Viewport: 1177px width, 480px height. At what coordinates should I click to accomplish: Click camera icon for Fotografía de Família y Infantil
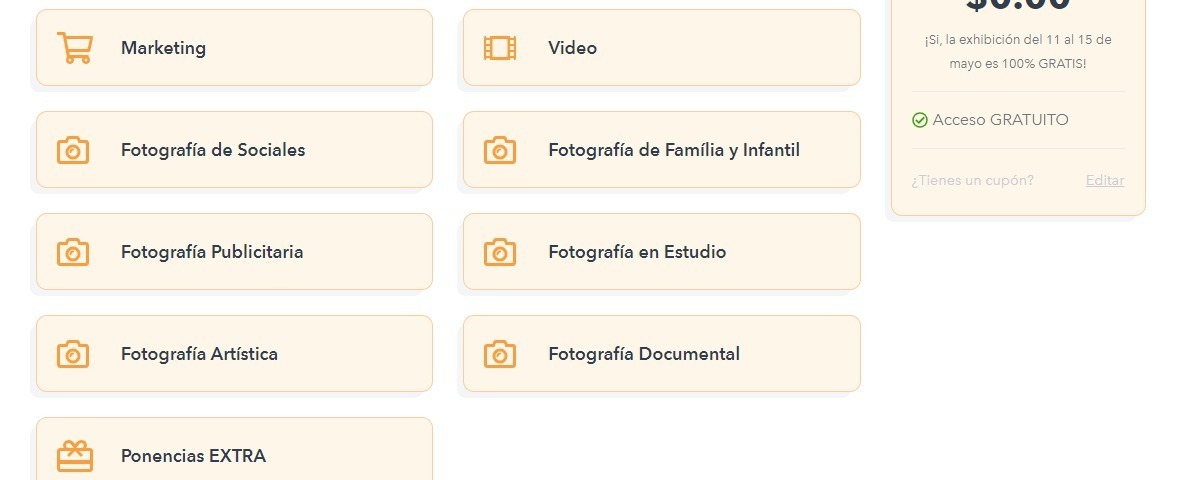500,150
